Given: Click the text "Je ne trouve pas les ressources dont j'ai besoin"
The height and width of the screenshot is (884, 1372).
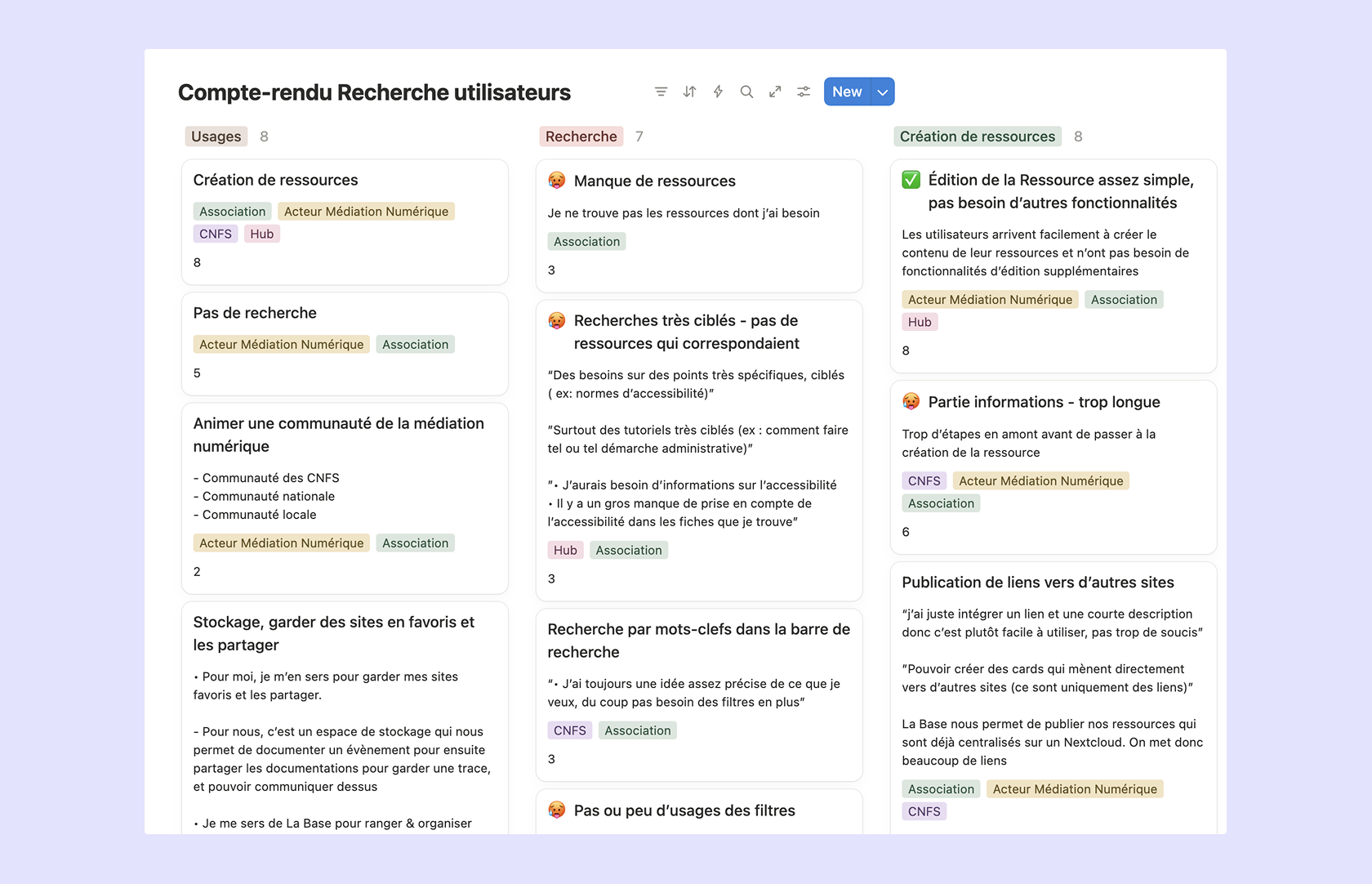Looking at the screenshot, I should (x=684, y=213).
